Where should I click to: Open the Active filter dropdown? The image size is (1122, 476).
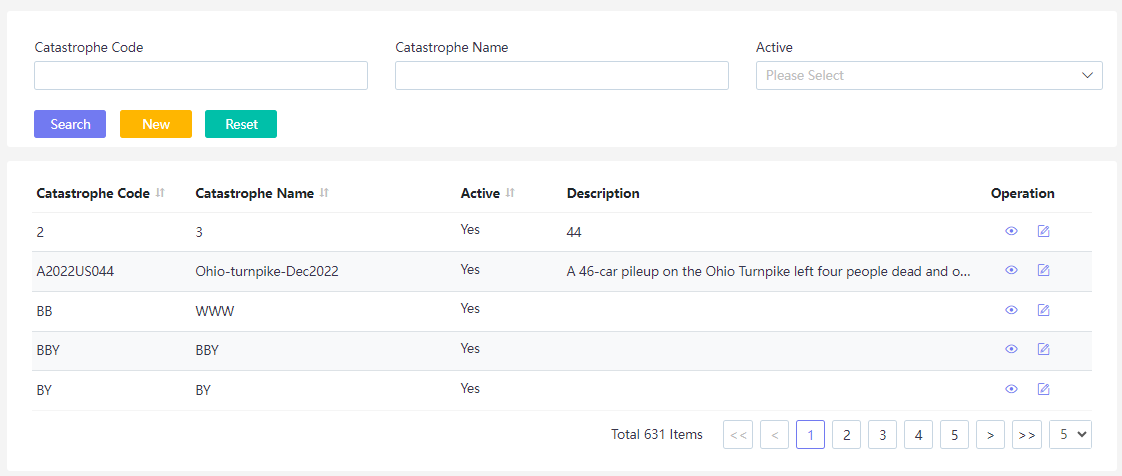[x=929, y=75]
